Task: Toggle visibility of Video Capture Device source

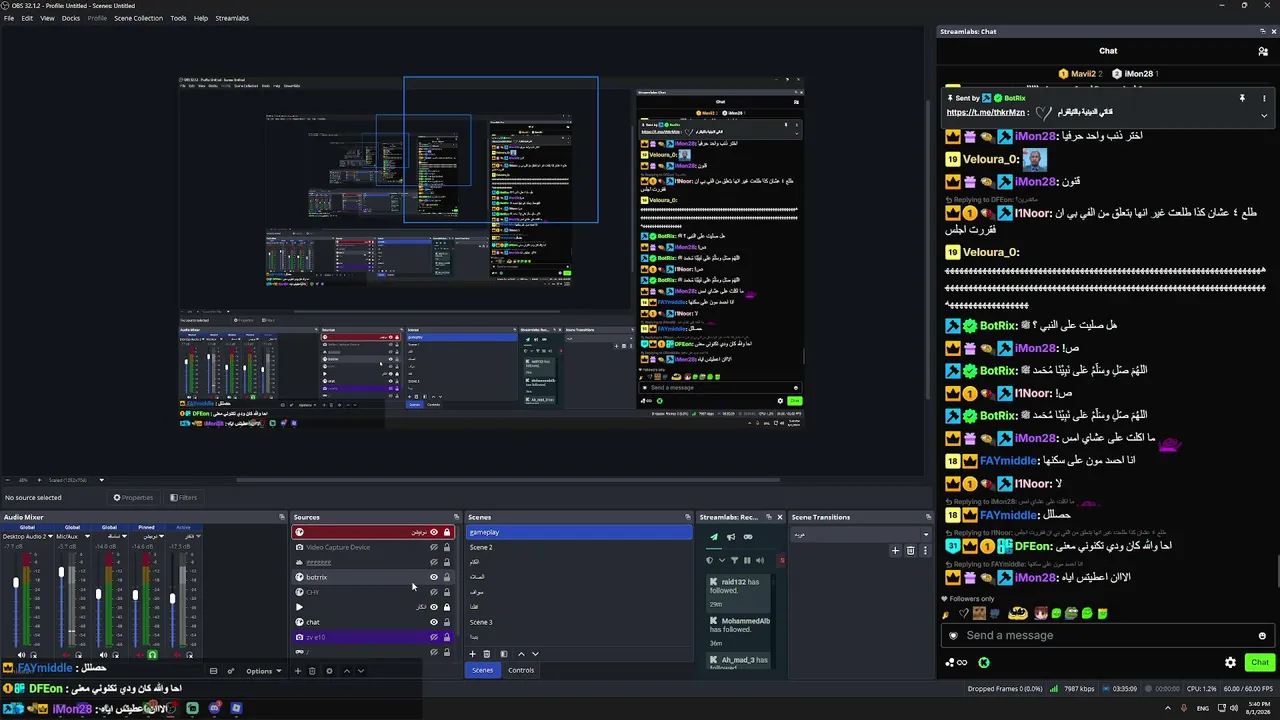Action: pyautogui.click(x=434, y=547)
